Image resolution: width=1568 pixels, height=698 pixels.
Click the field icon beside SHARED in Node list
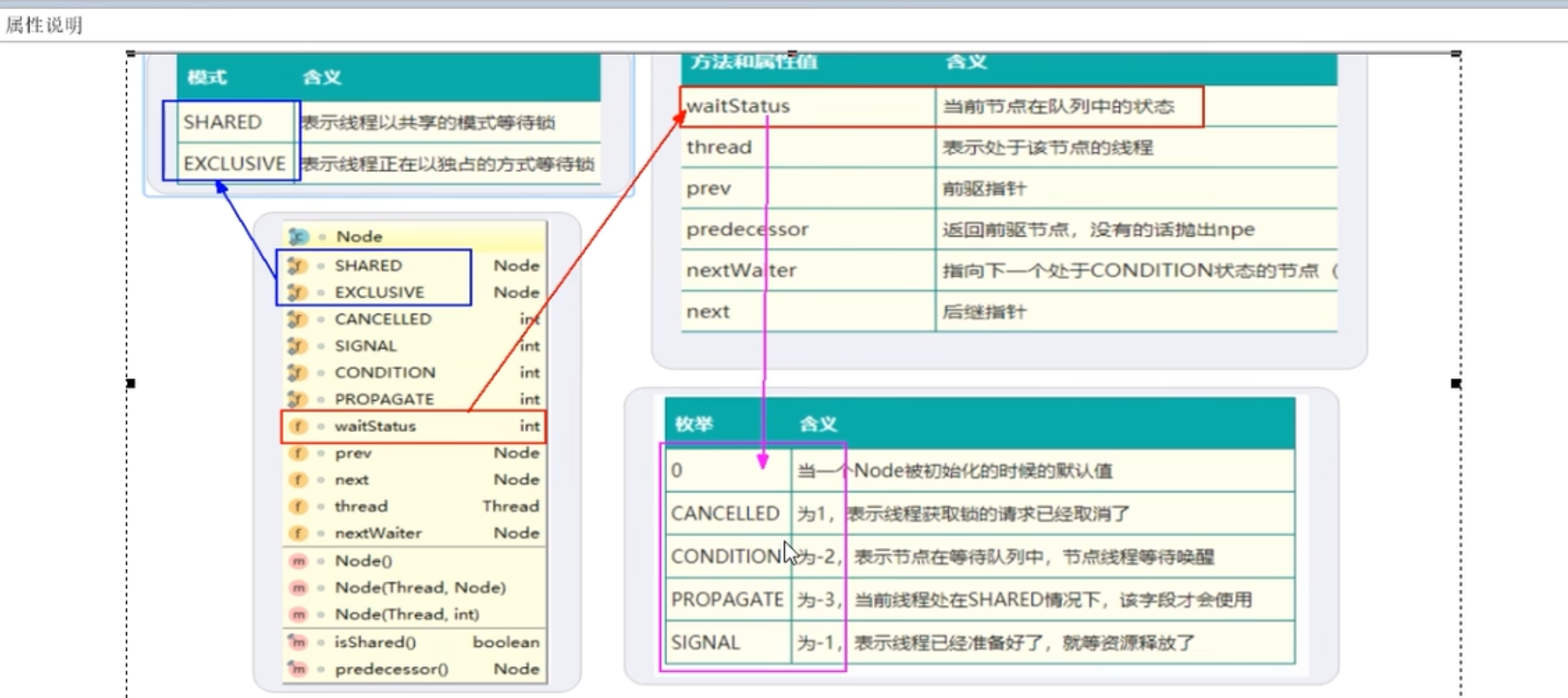(297, 265)
